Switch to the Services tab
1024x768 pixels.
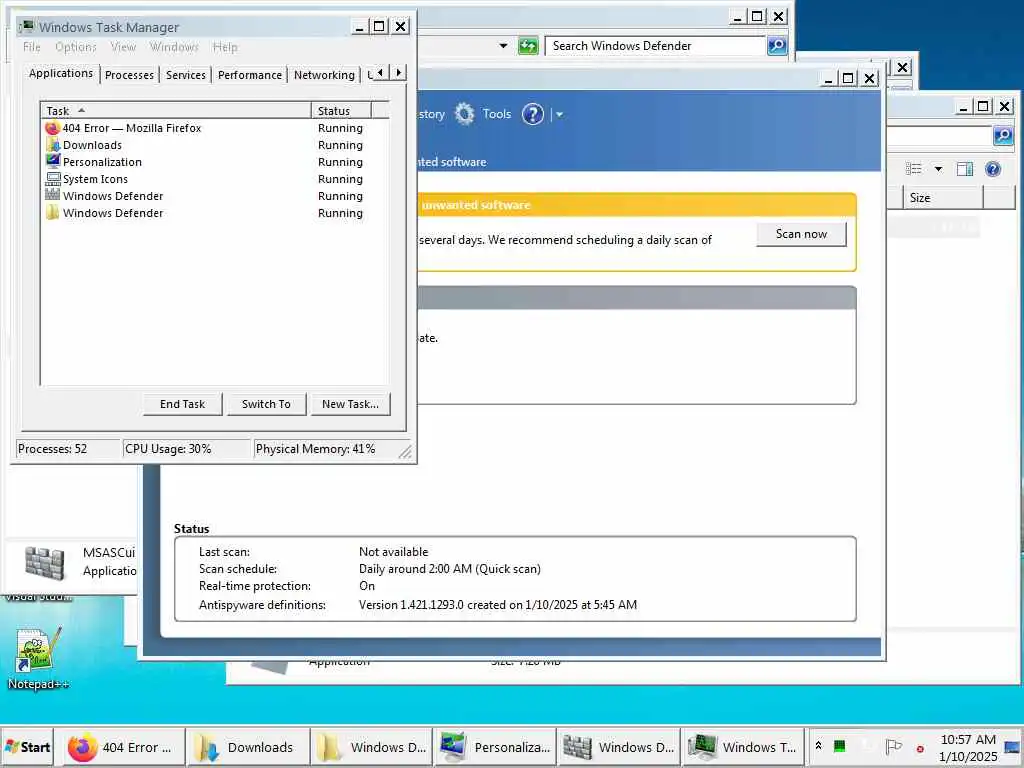pos(185,75)
